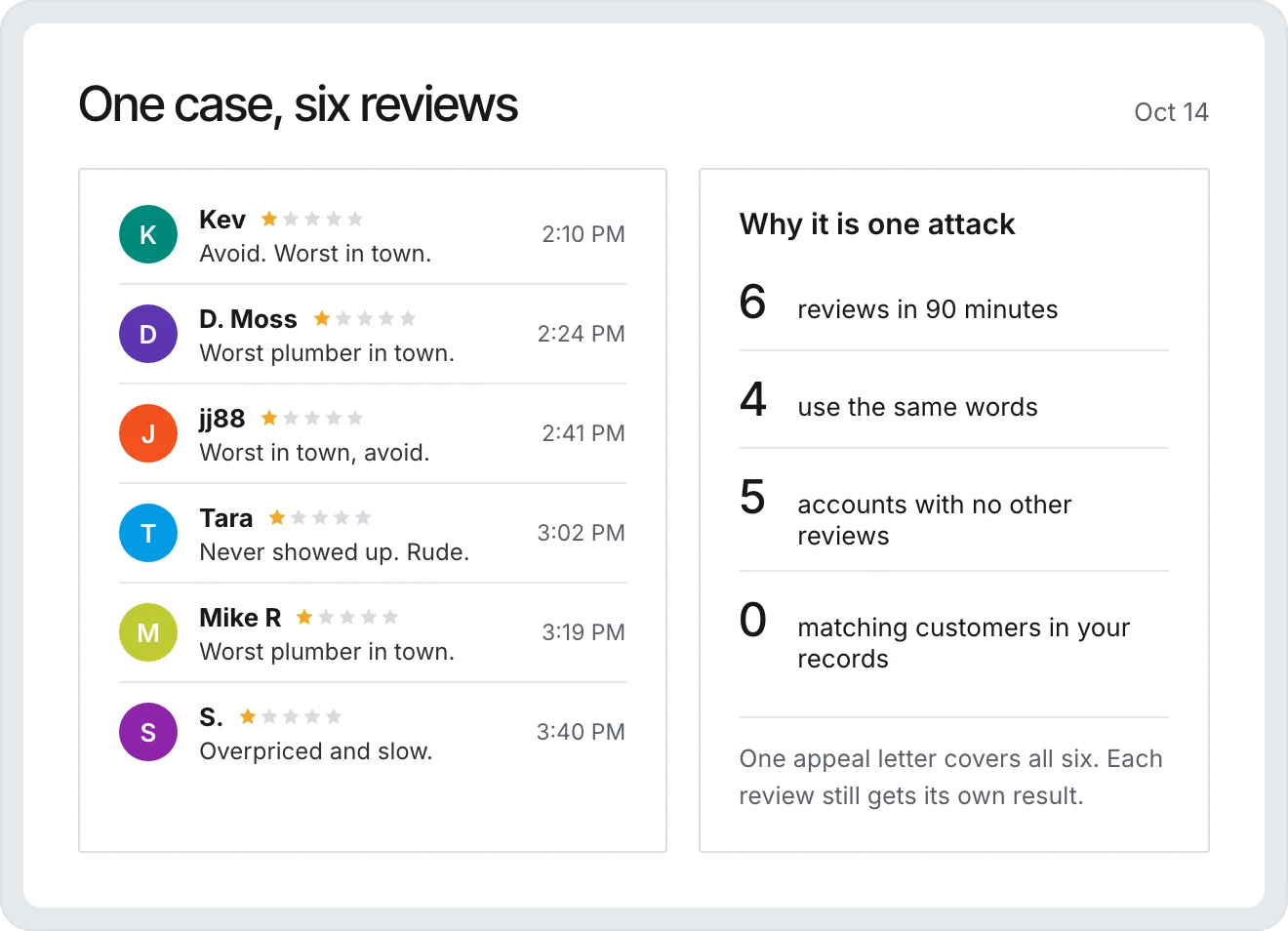
Task: Click the 'Why it is one attack' heading
Action: pyautogui.click(x=877, y=224)
